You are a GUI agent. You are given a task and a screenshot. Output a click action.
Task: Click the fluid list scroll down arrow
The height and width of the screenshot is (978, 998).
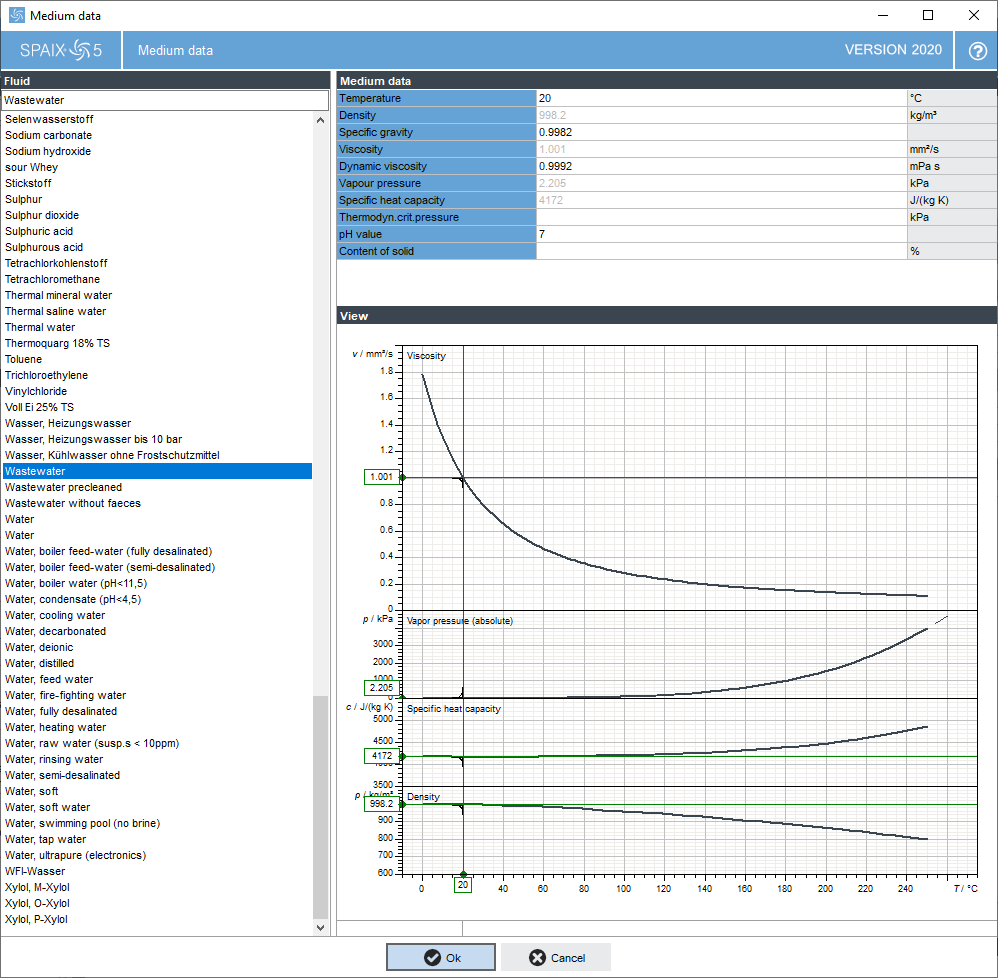click(x=320, y=927)
